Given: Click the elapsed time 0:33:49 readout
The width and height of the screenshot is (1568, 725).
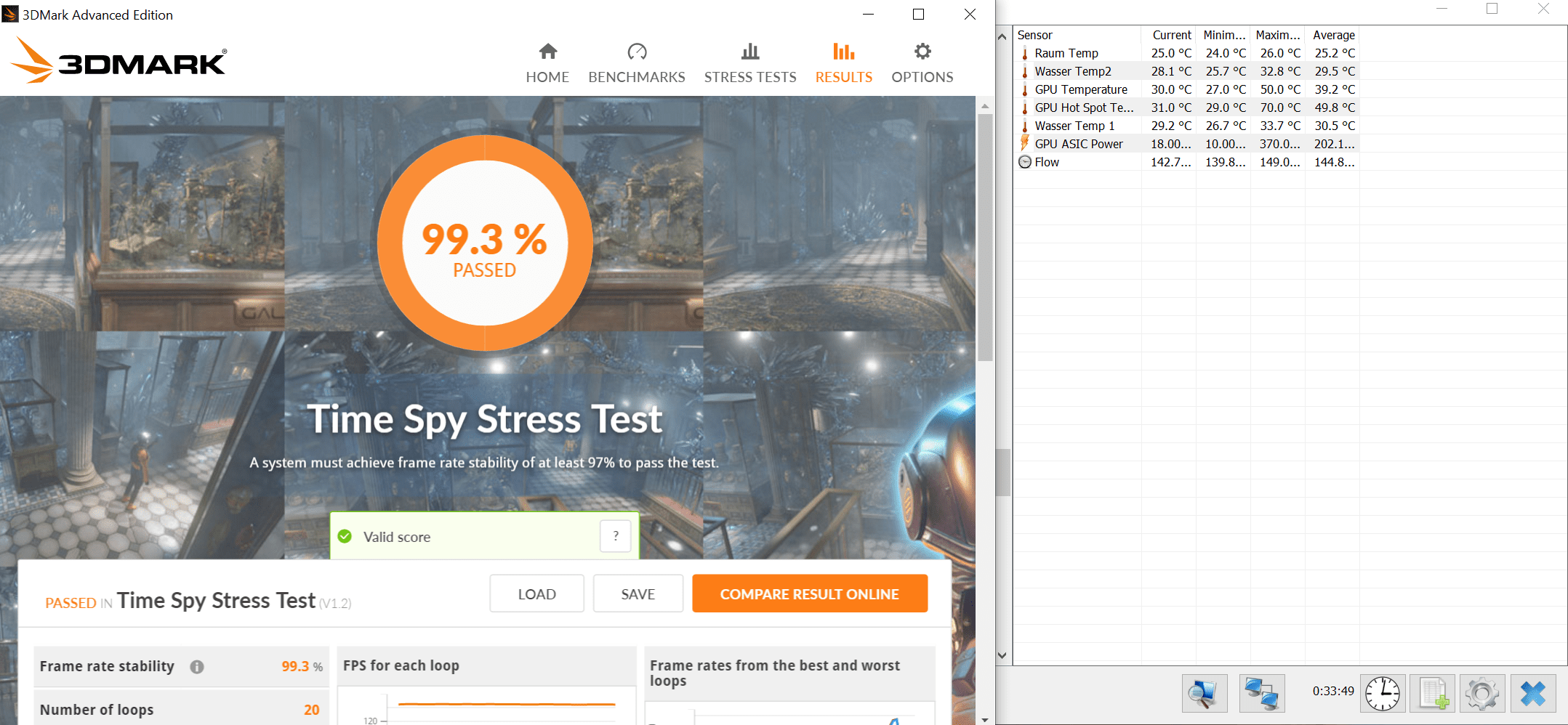Looking at the screenshot, I should [x=1333, y=691].
